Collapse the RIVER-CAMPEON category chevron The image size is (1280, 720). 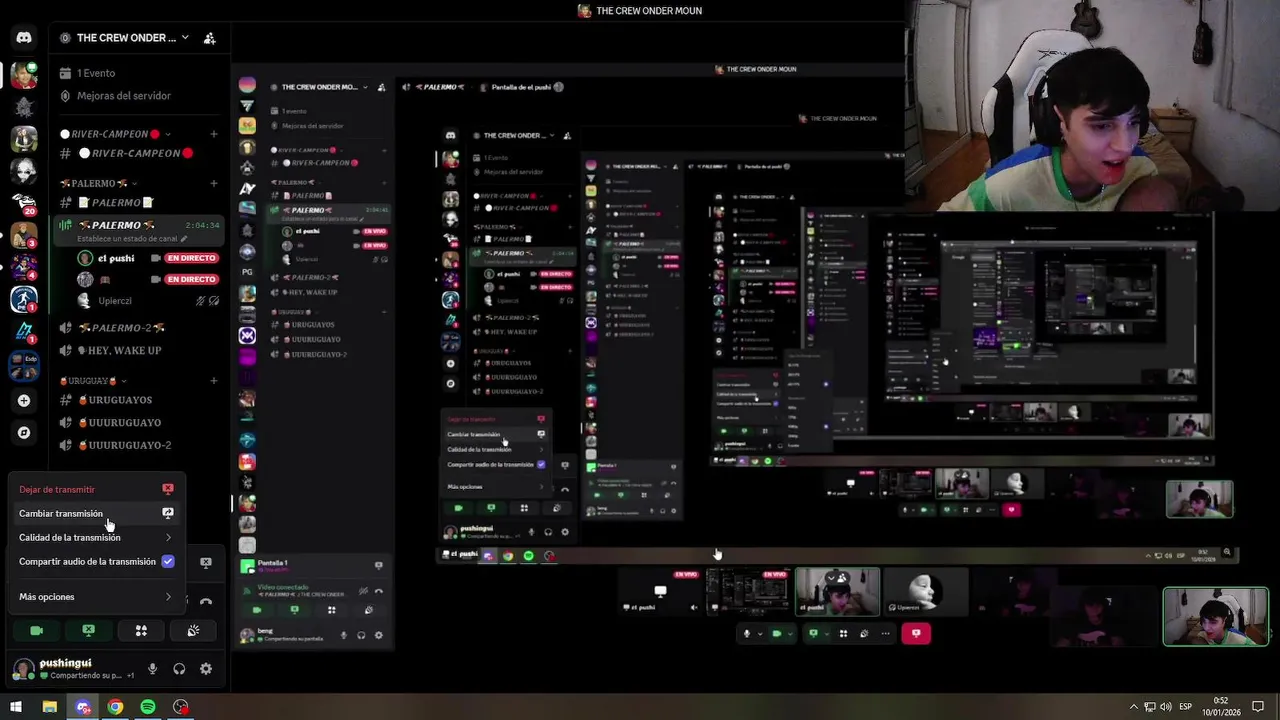click(167, 134)
